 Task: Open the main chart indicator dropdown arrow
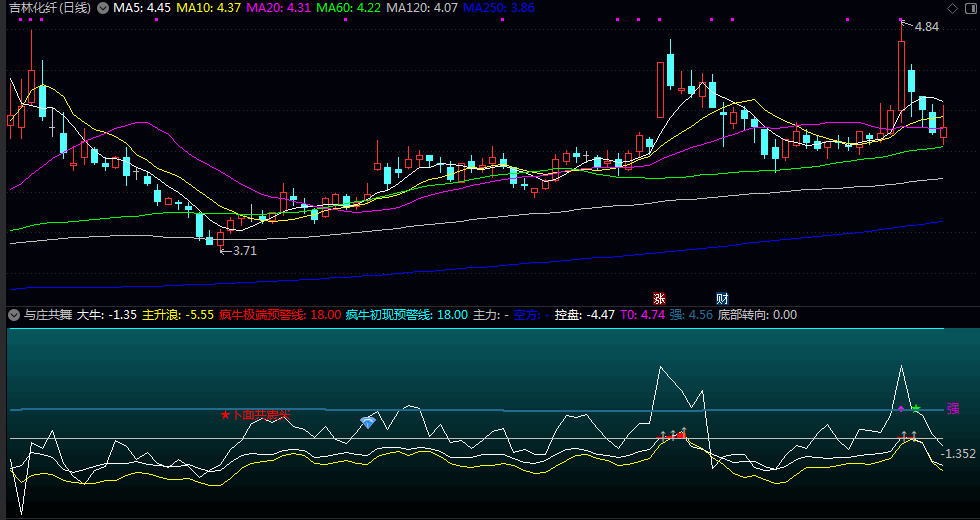click(x=102, y=8)
